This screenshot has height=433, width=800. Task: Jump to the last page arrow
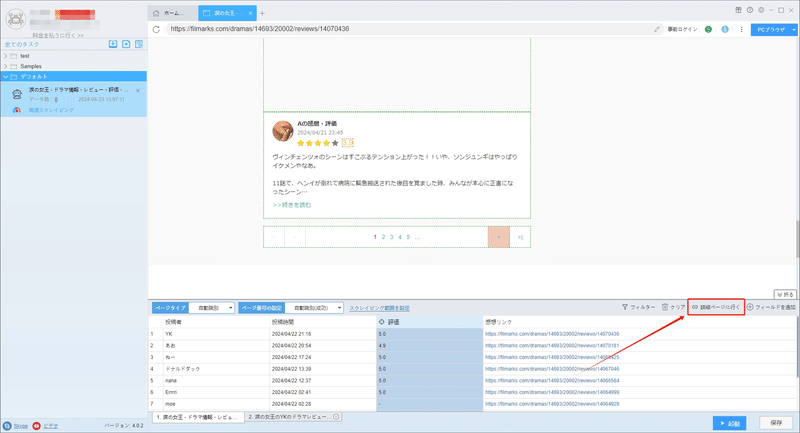520,237
